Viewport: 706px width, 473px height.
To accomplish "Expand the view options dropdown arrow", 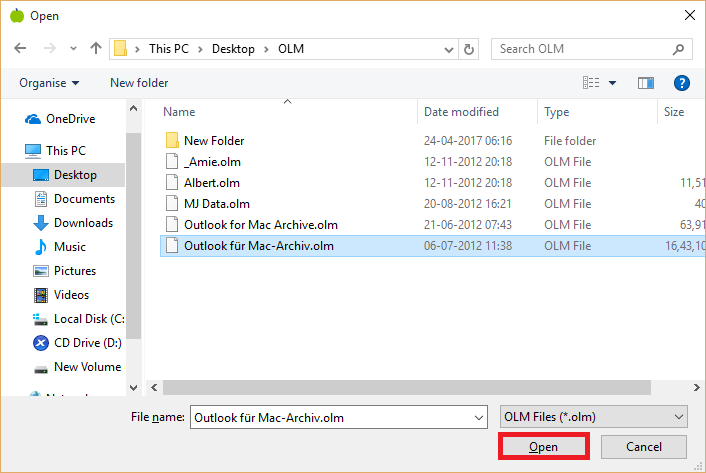I will click(612, 83).
